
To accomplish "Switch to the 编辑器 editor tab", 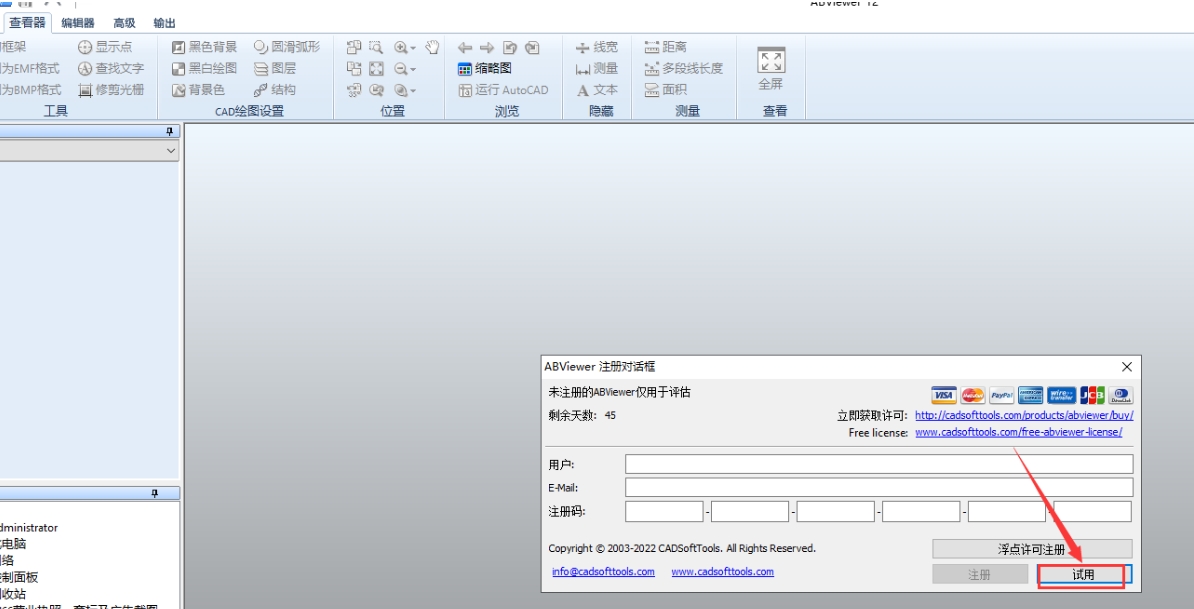I will coord(78,23).
